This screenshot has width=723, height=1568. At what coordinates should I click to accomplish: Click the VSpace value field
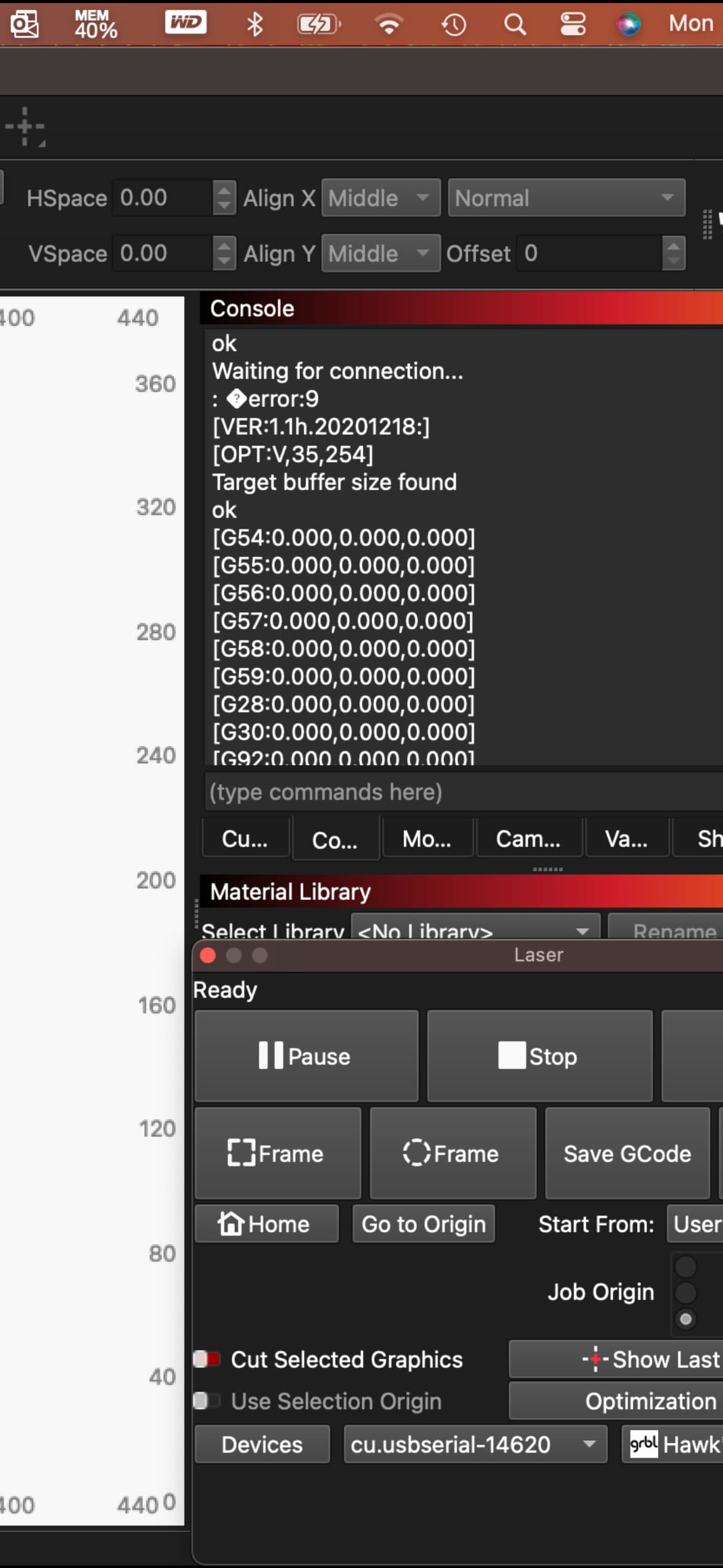tap(163, 253)
